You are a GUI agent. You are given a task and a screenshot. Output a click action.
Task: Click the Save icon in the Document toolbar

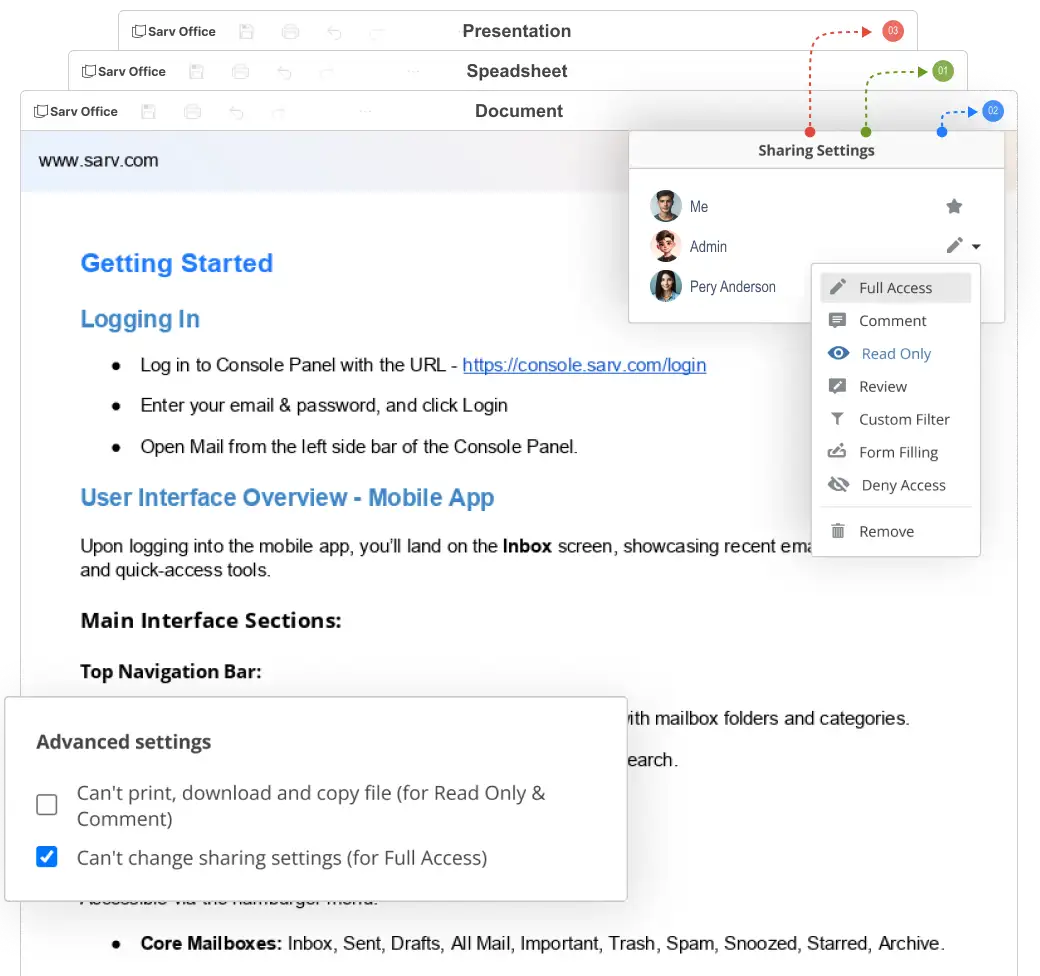tap(148, 111)
